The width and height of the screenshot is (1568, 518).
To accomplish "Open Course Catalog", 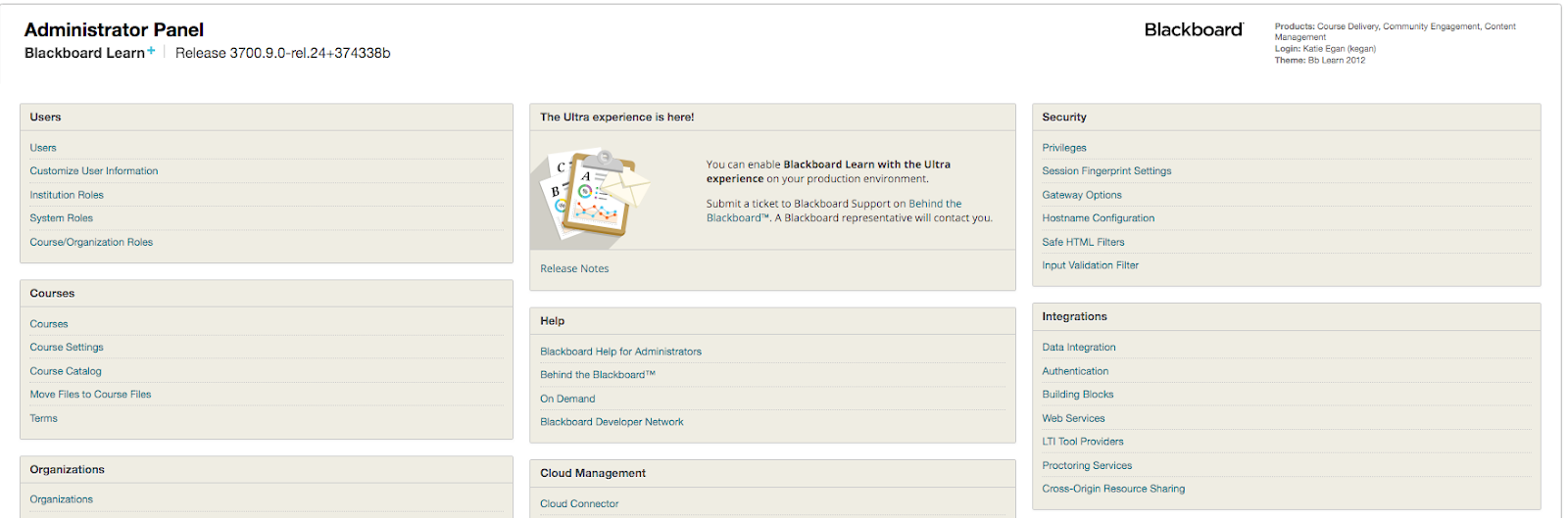I will 66,371.
